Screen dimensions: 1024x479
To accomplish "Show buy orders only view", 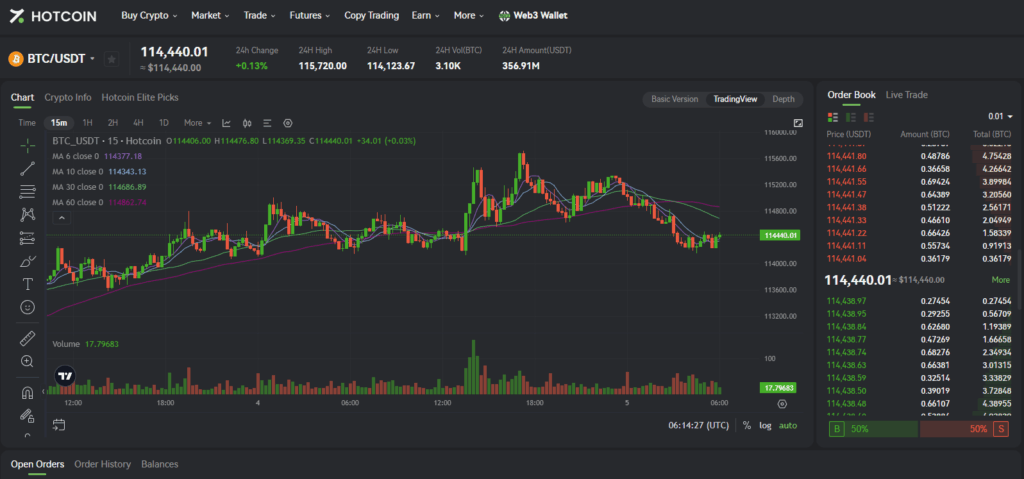I will point(850,117).
